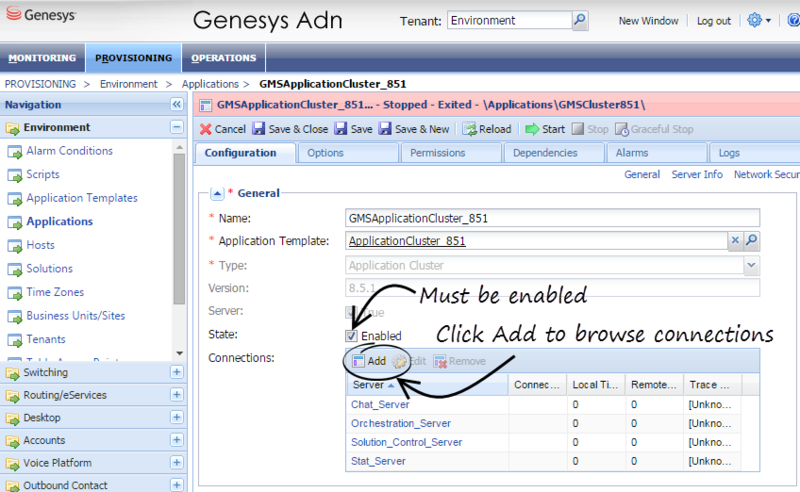The width and height of the screenshot is (800, 492).
Task: Sort by the Server column header
Action: 427,385
